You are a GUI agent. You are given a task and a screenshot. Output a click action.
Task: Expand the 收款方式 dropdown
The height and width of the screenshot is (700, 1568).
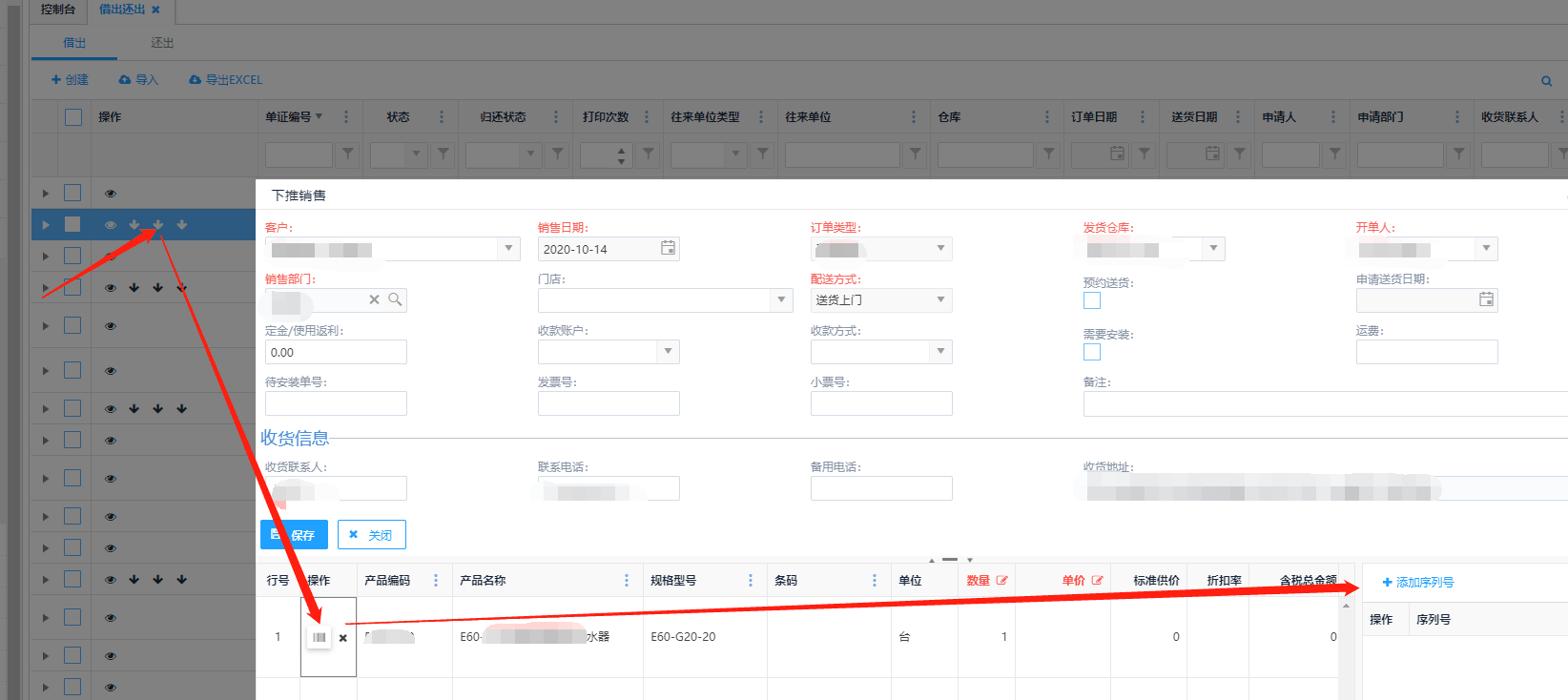[940, 351]
